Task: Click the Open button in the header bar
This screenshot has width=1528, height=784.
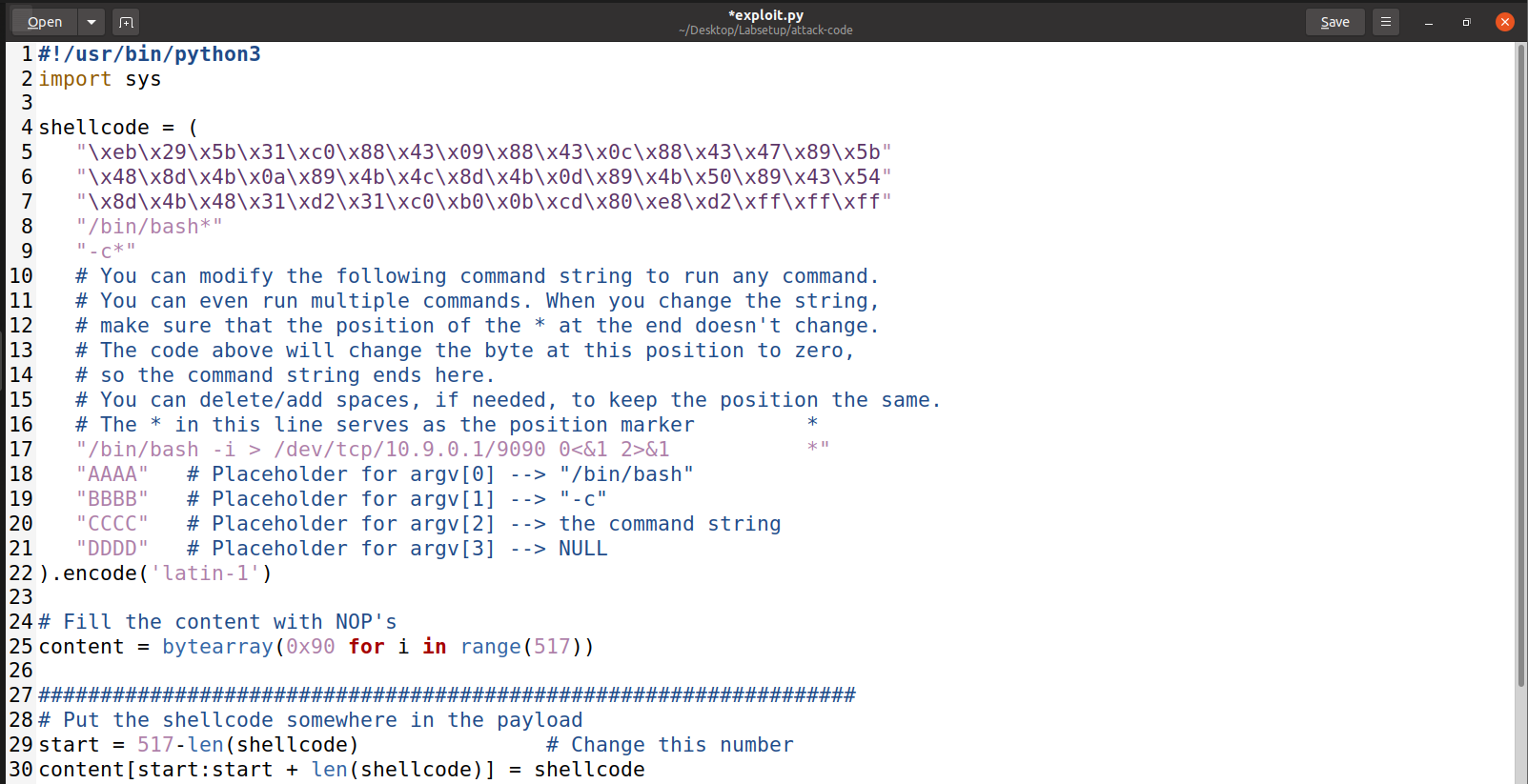Action: [x=45, y=21]
